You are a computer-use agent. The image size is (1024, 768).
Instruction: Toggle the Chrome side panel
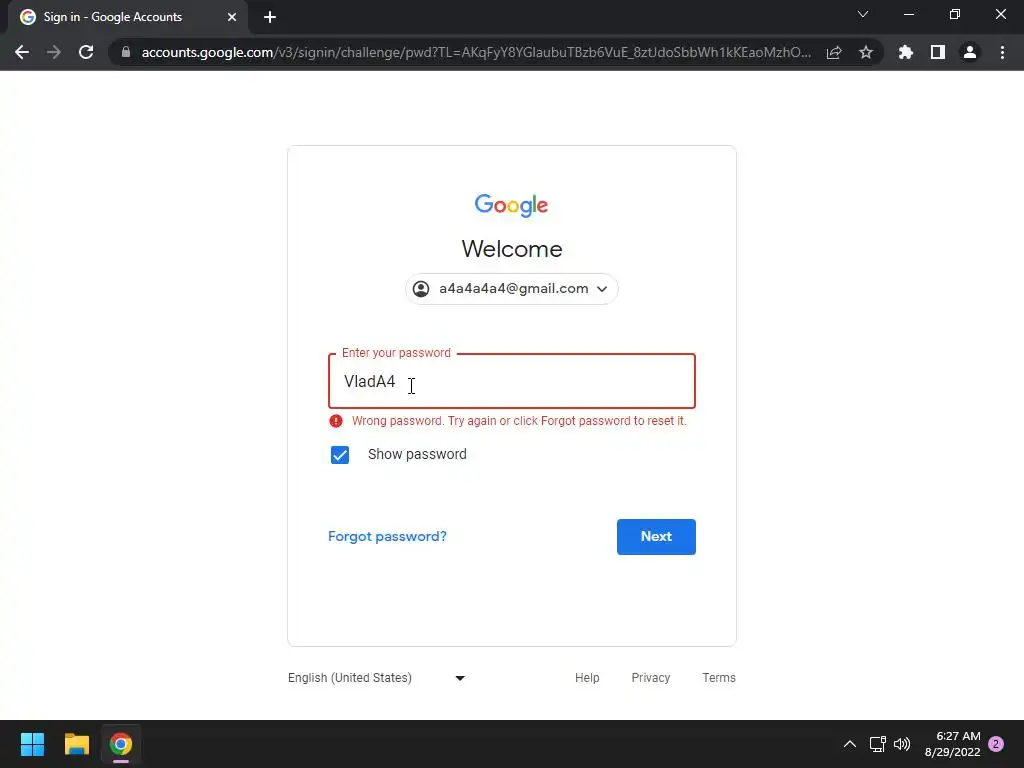click(938, 52)
